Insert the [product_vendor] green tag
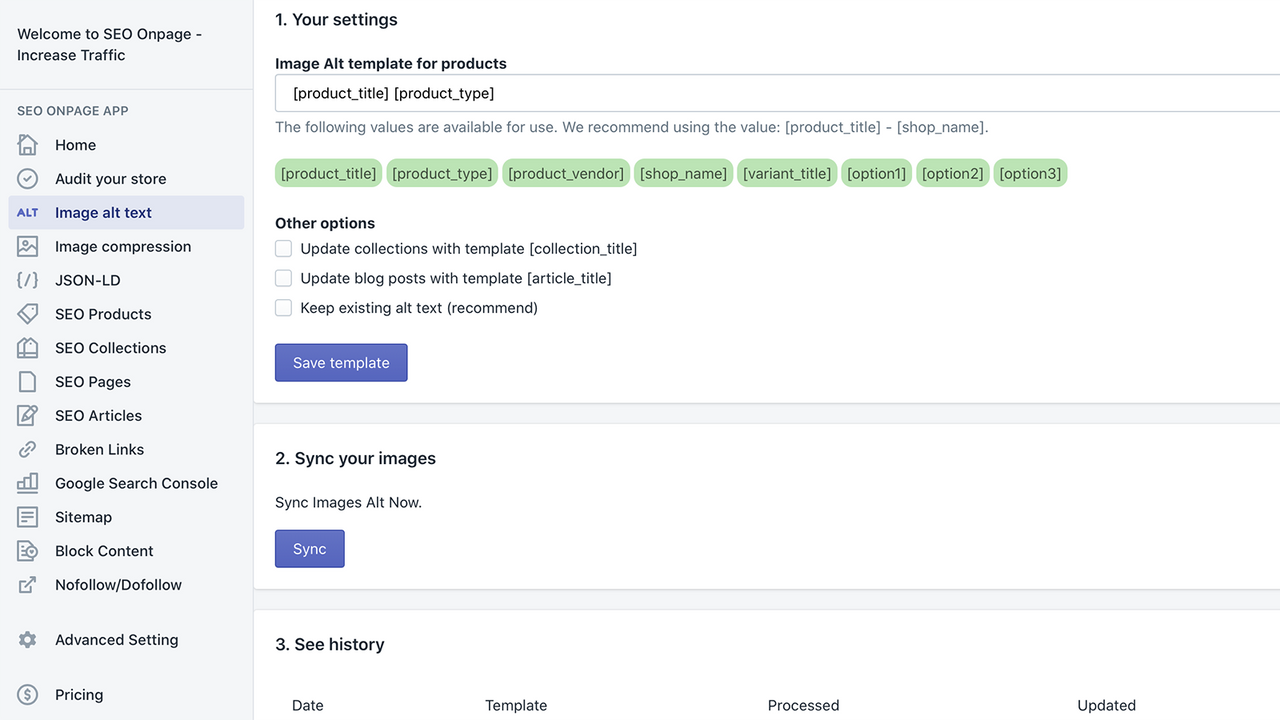Image resolution: width=1280 pixels, height=720 pixels. [566, 174]
